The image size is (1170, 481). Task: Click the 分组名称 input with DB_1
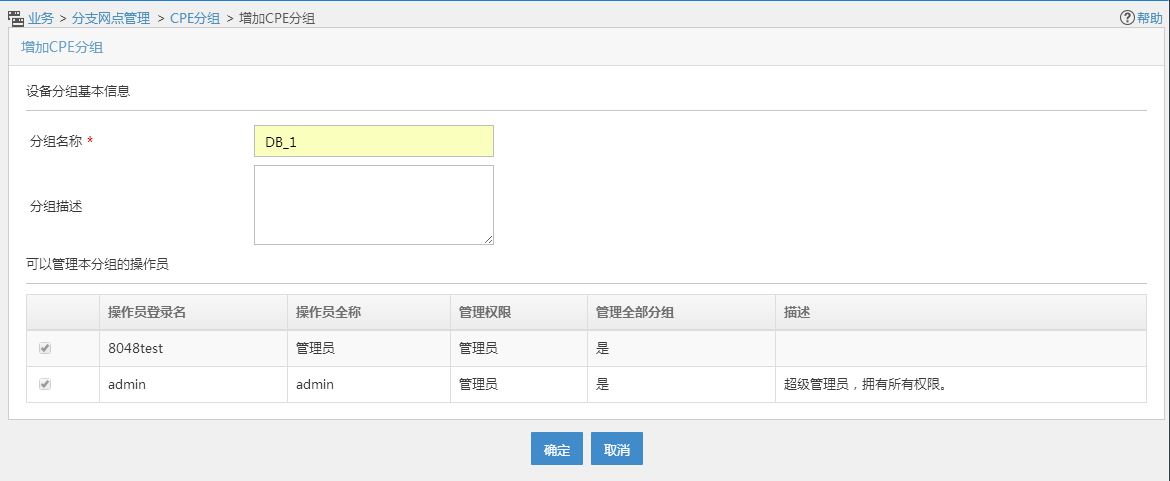tap(374, 142)
